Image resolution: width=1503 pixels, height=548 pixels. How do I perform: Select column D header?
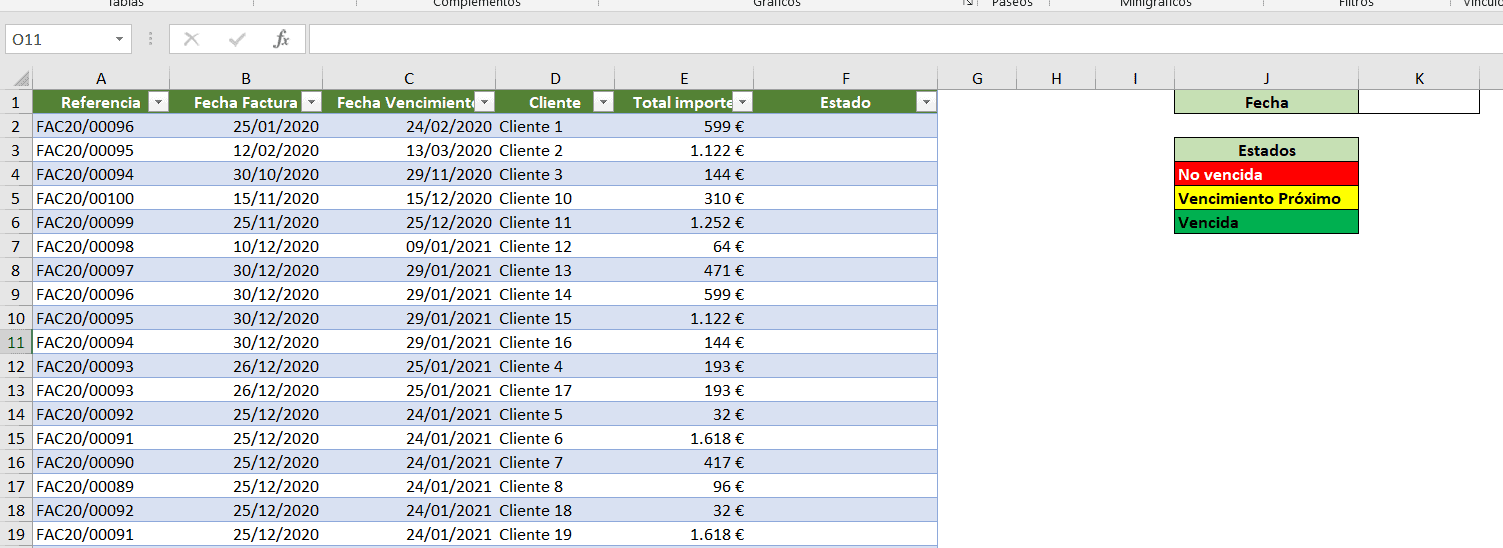pyautogui.click(x=555, y=78)
